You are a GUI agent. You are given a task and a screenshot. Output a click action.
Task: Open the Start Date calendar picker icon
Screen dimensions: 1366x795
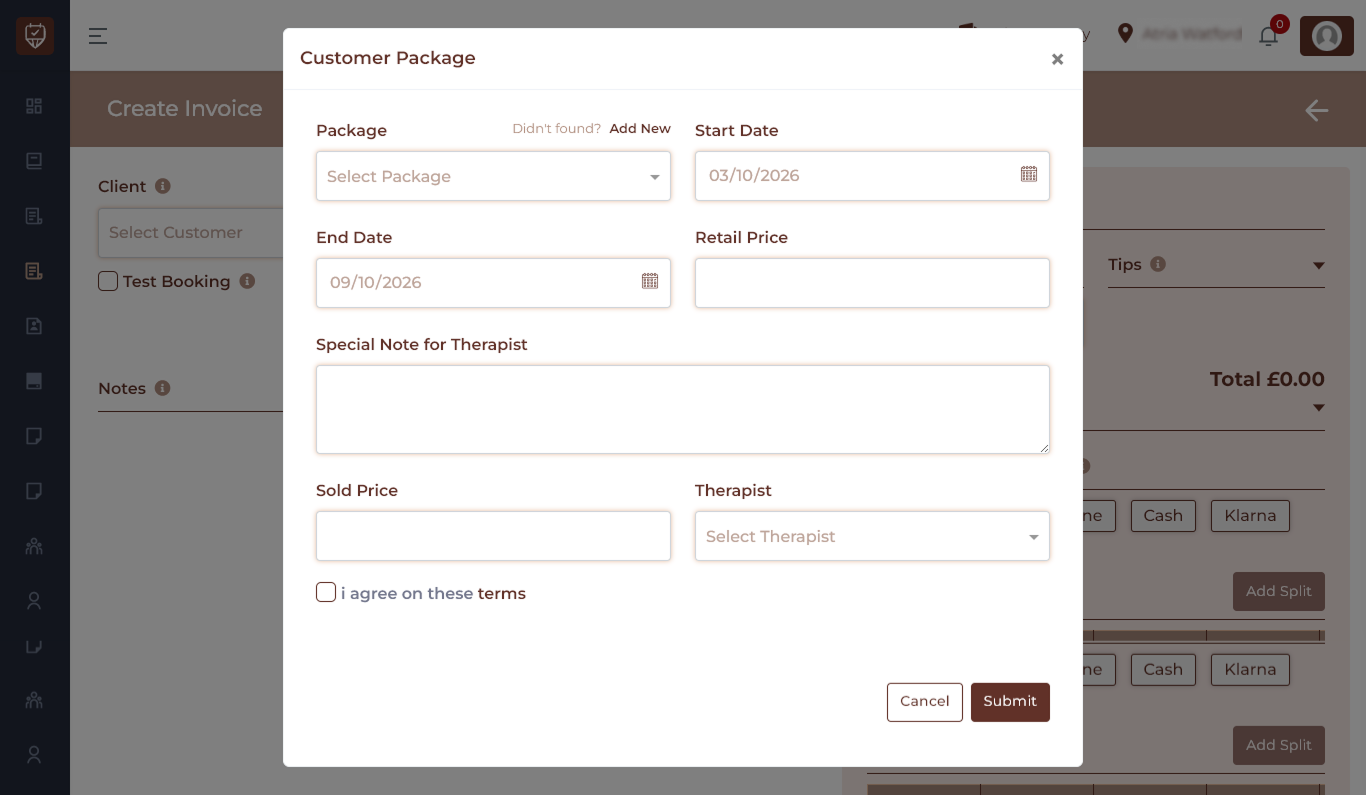[1028, 175]
